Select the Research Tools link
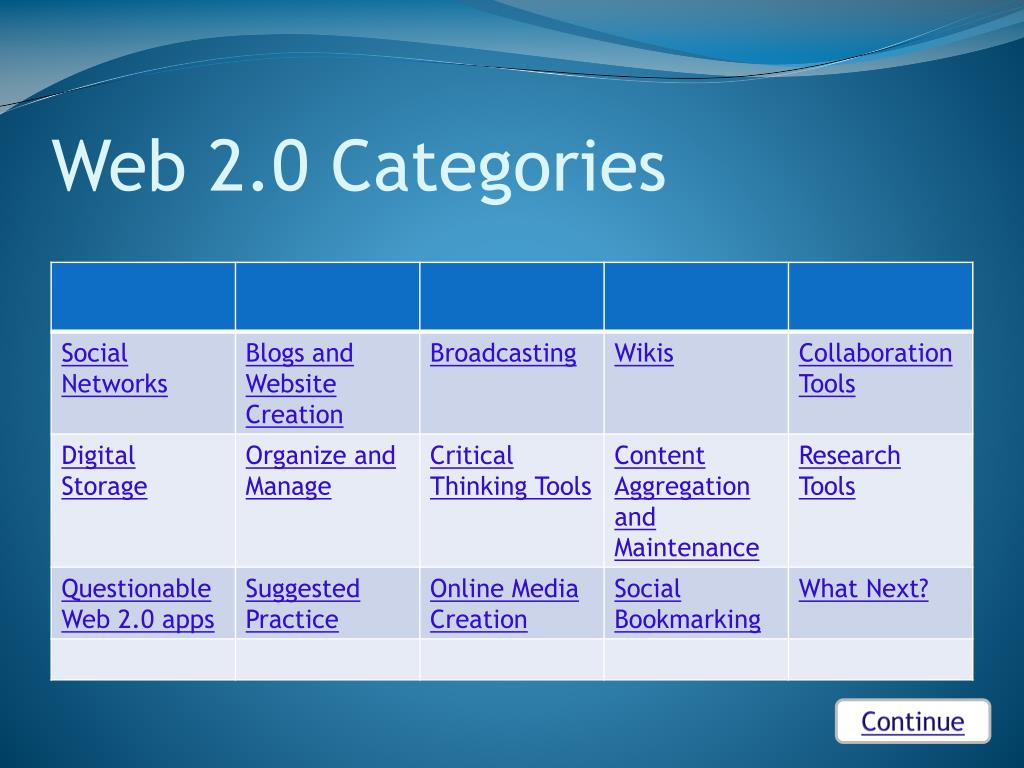1024x768 pixels. (x=849, y=471)
